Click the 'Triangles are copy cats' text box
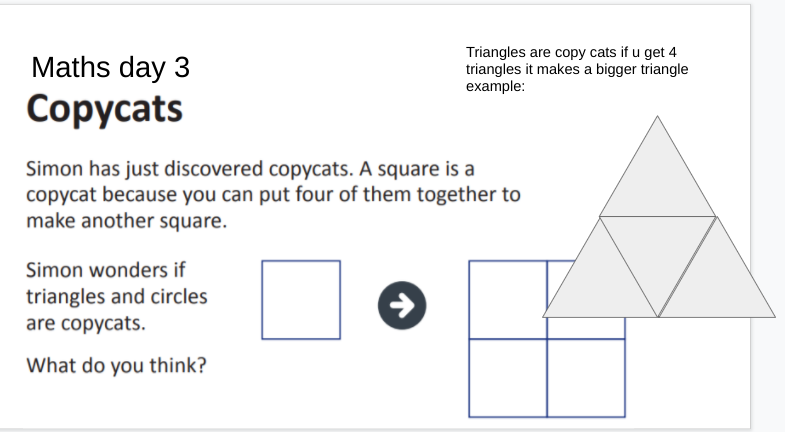This screenshot has height=432, width=785. 577,69
